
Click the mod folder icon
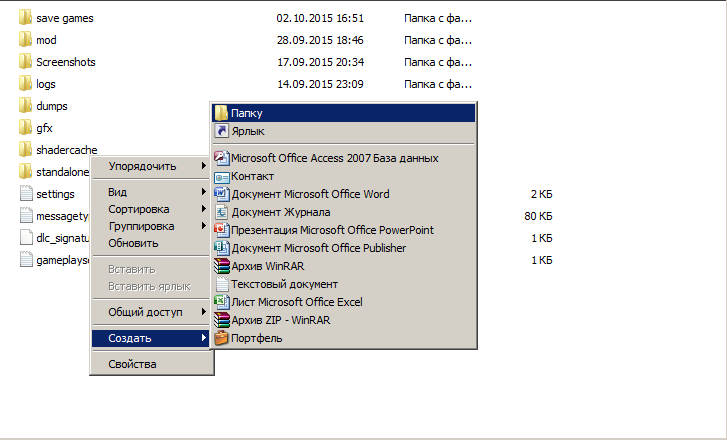26,40
